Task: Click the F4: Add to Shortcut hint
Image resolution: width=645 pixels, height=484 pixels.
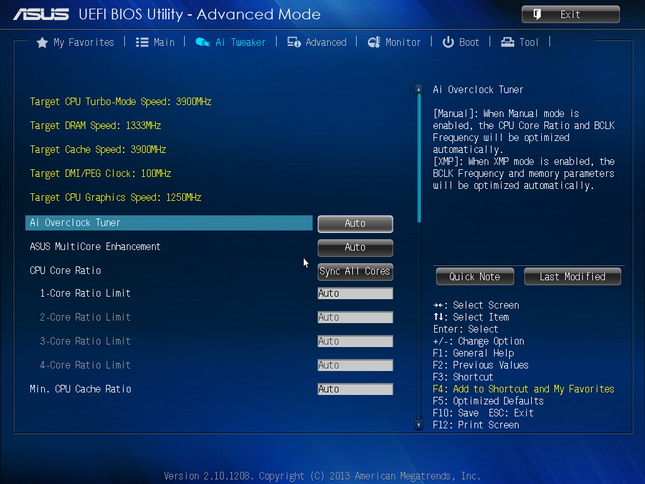Action: click(x=523, y=389)
